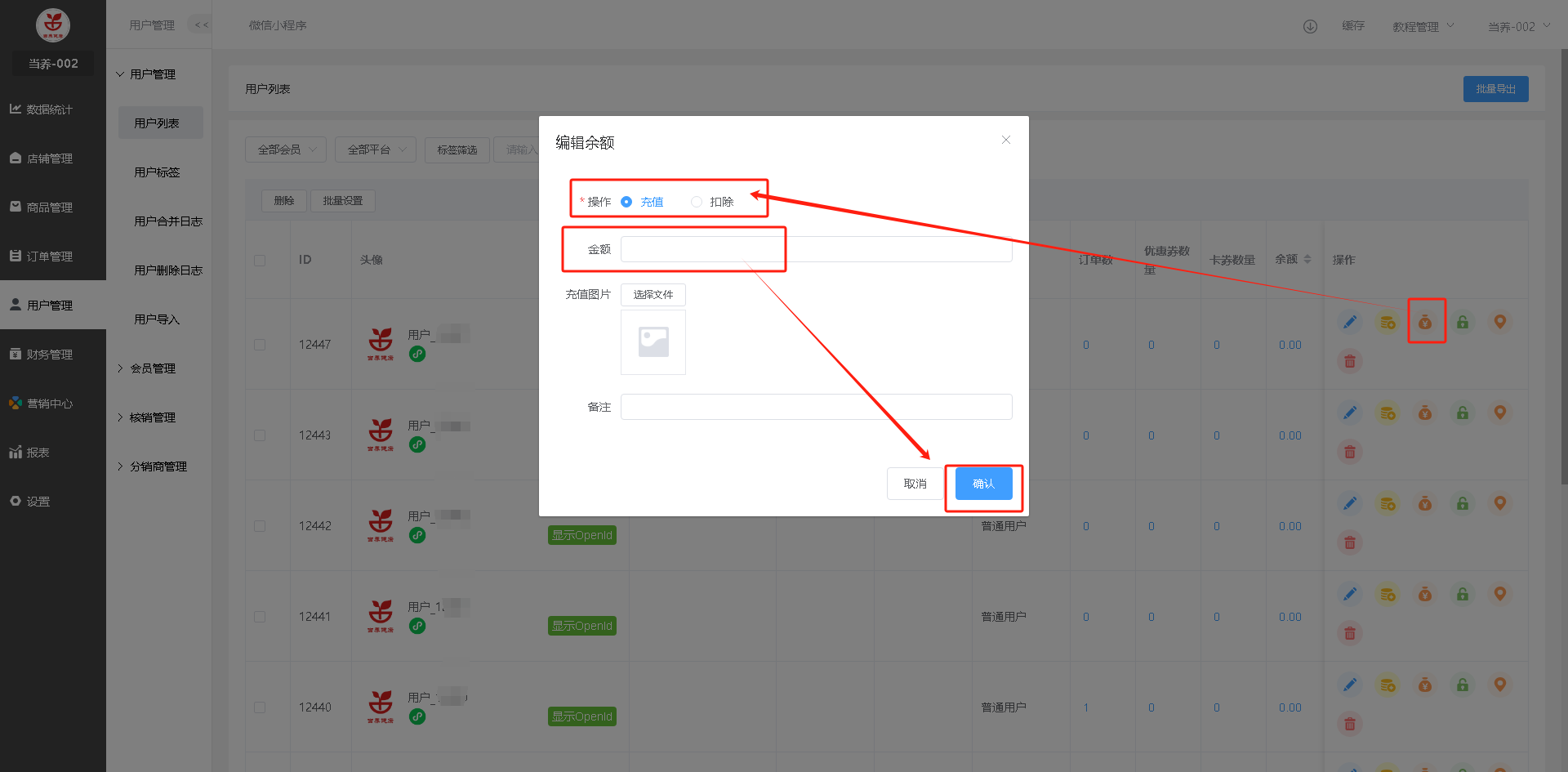Open 用户标签 submenu item
Image resolution: width=1568 pixels, height=772 pixels.
point(157,172)
